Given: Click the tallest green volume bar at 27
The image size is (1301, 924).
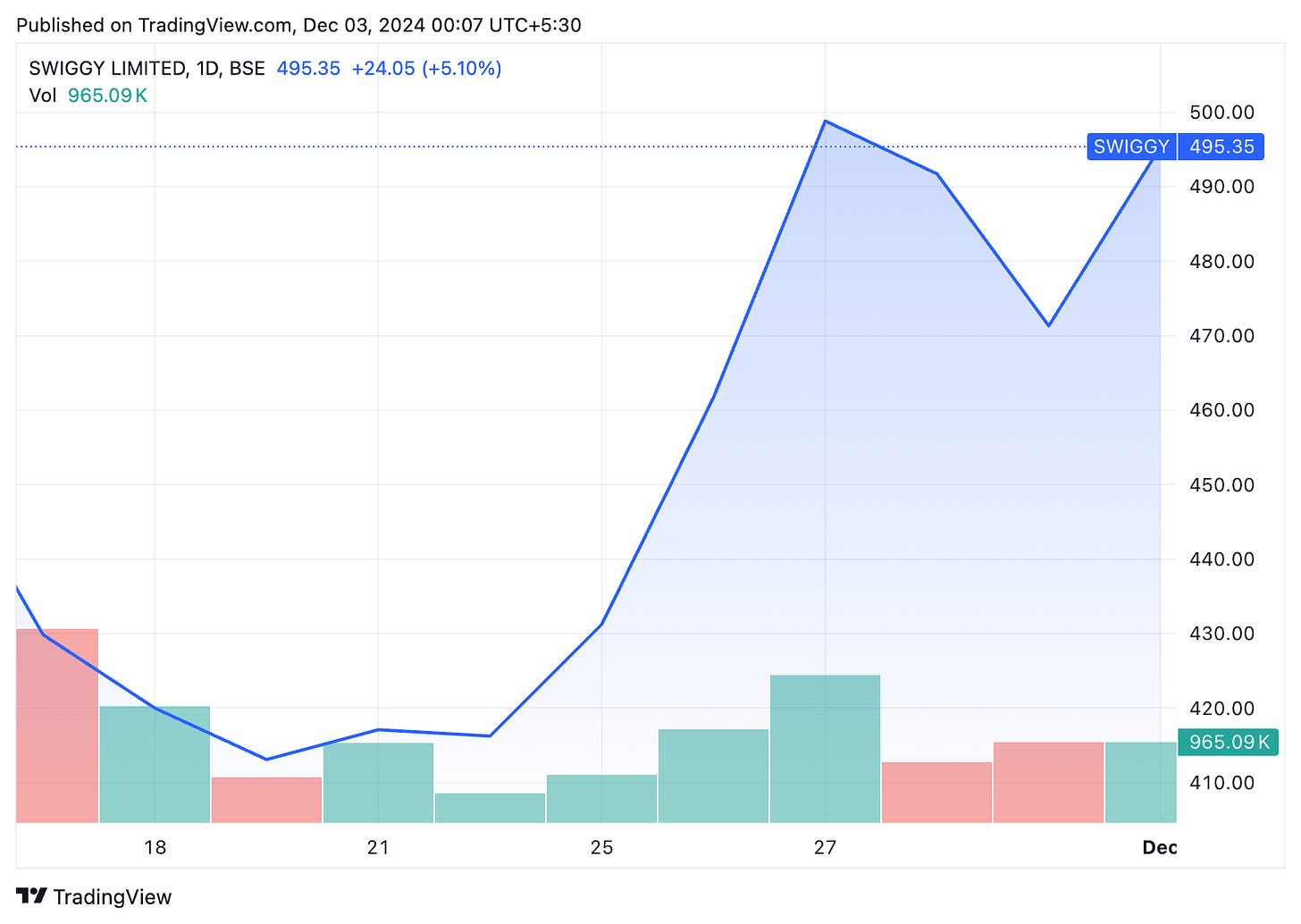Looking at the screenshot, I should 825,749.
